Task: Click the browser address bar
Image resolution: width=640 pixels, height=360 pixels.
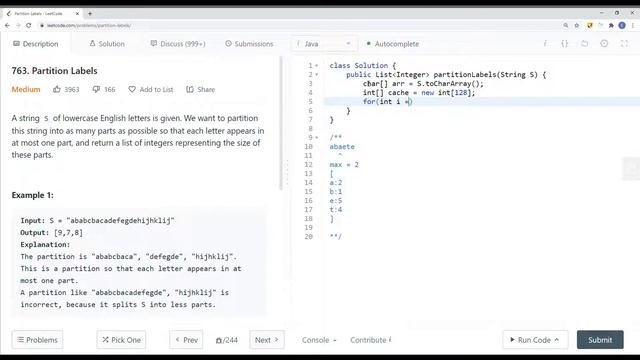Action: click(x=300, y=25)
